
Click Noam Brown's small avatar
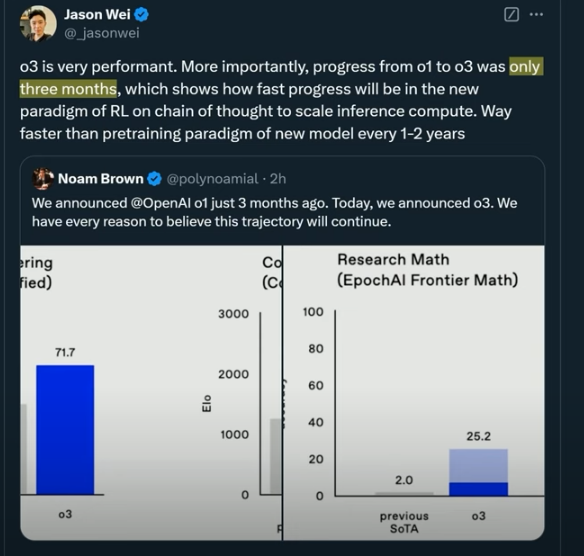[x=43, y=179]
